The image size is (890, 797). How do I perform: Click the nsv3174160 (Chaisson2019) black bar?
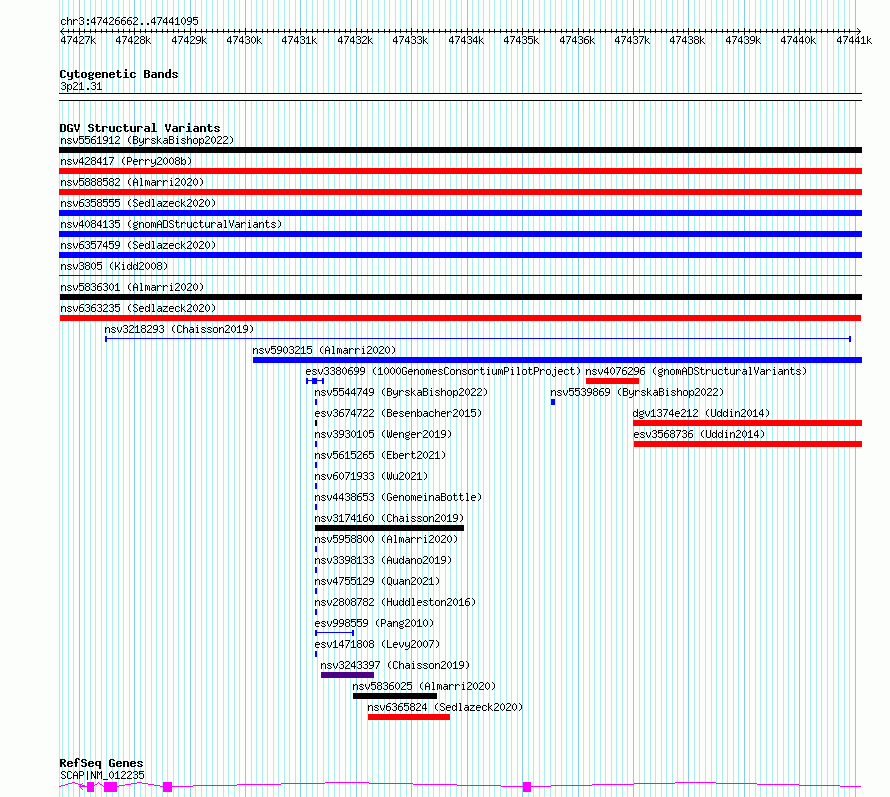click(389, 528)
